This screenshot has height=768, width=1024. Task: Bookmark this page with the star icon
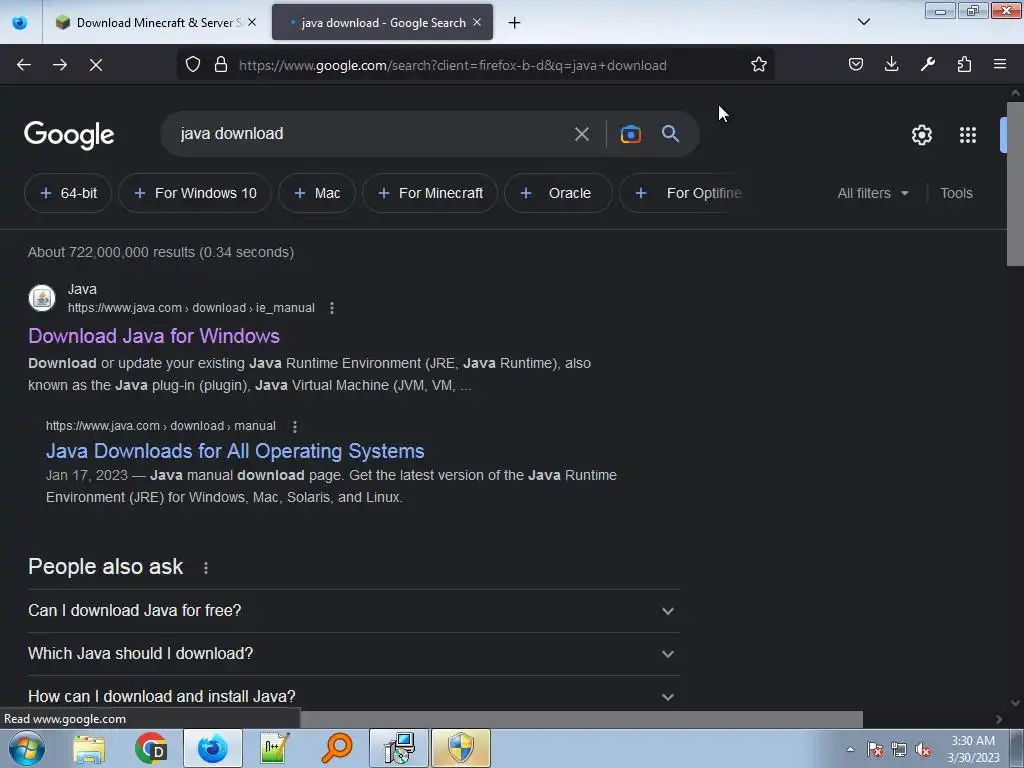point(758,65)
